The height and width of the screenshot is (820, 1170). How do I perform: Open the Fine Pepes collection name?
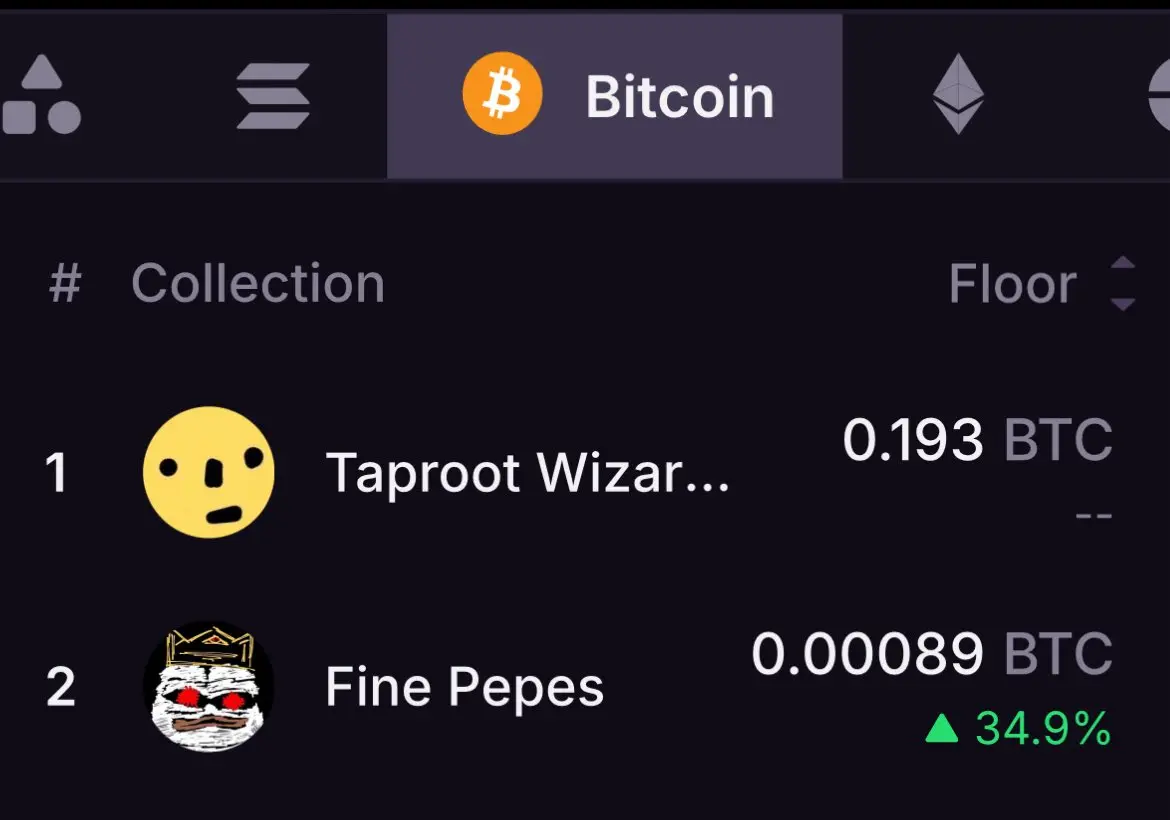[464, 688]
